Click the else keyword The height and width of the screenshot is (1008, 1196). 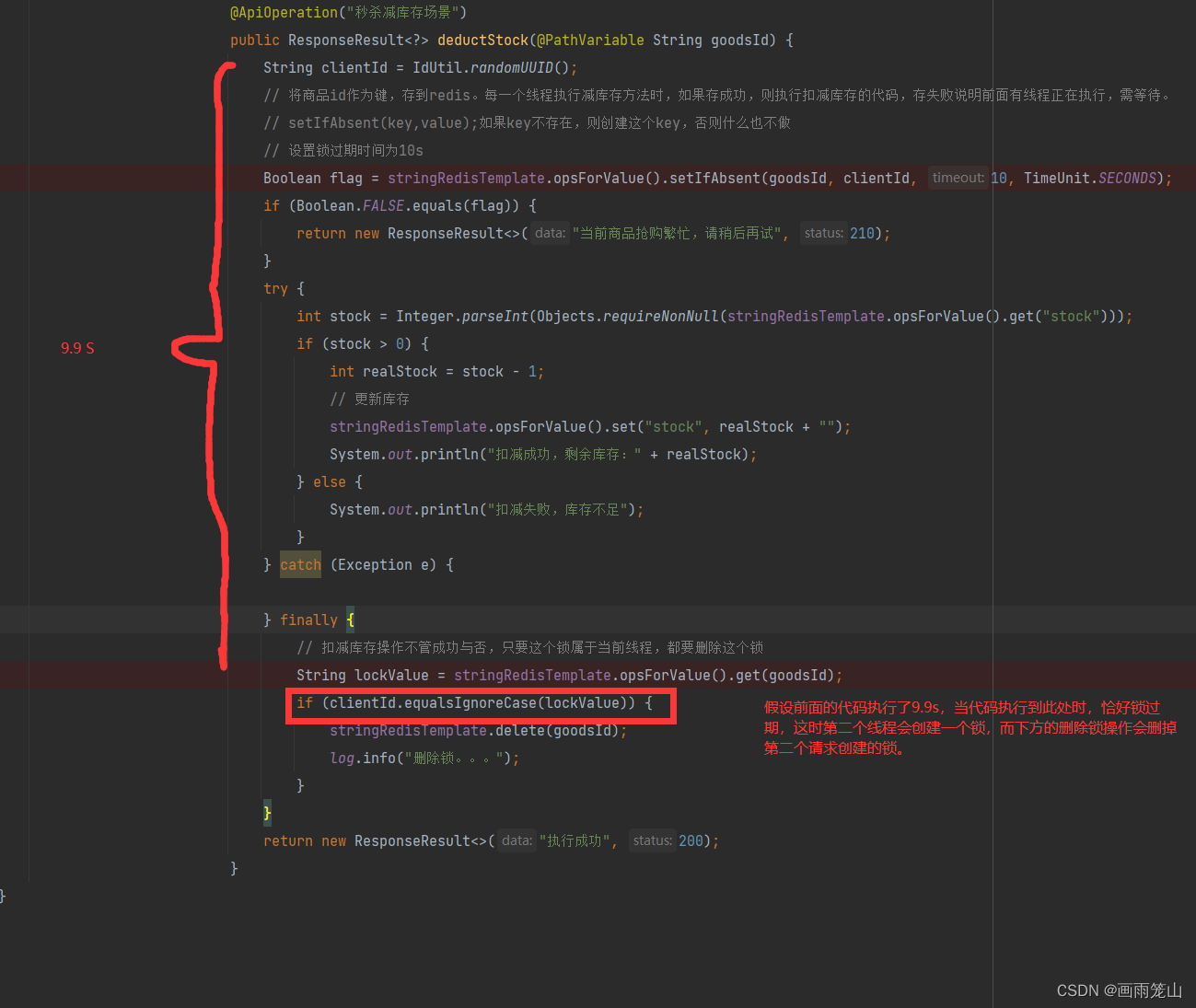[330, 481]
